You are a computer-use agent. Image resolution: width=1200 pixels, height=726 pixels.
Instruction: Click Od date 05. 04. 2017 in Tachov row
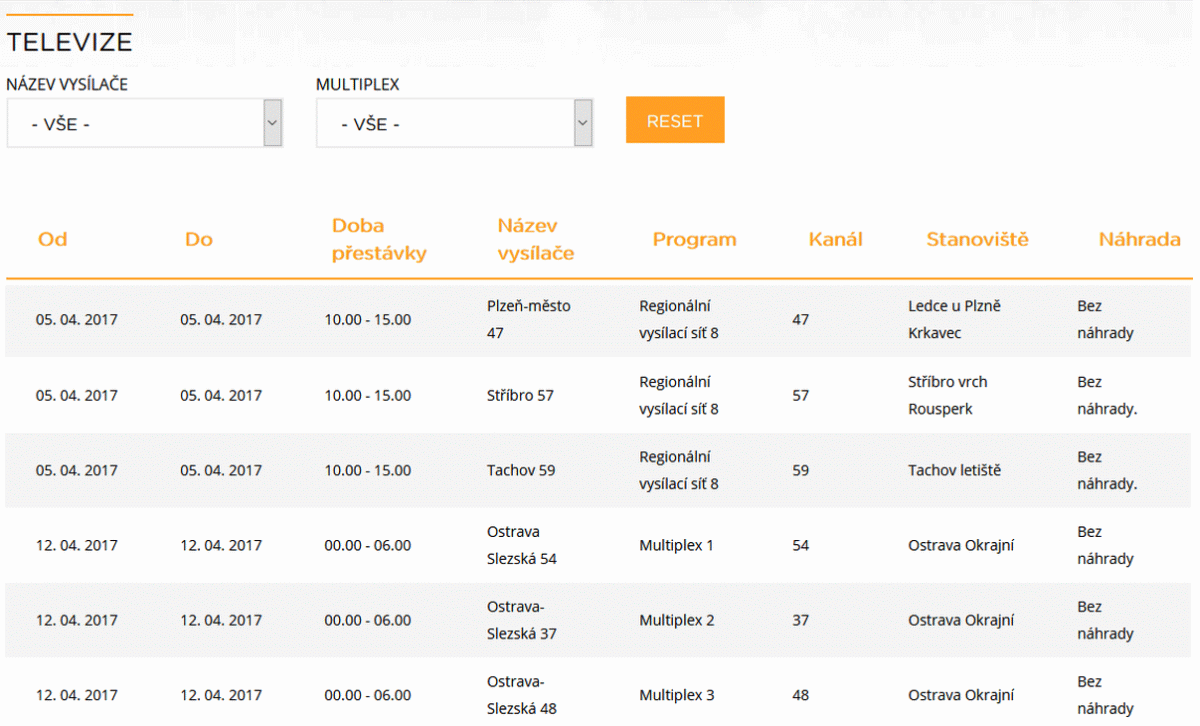tap(76, 470)
